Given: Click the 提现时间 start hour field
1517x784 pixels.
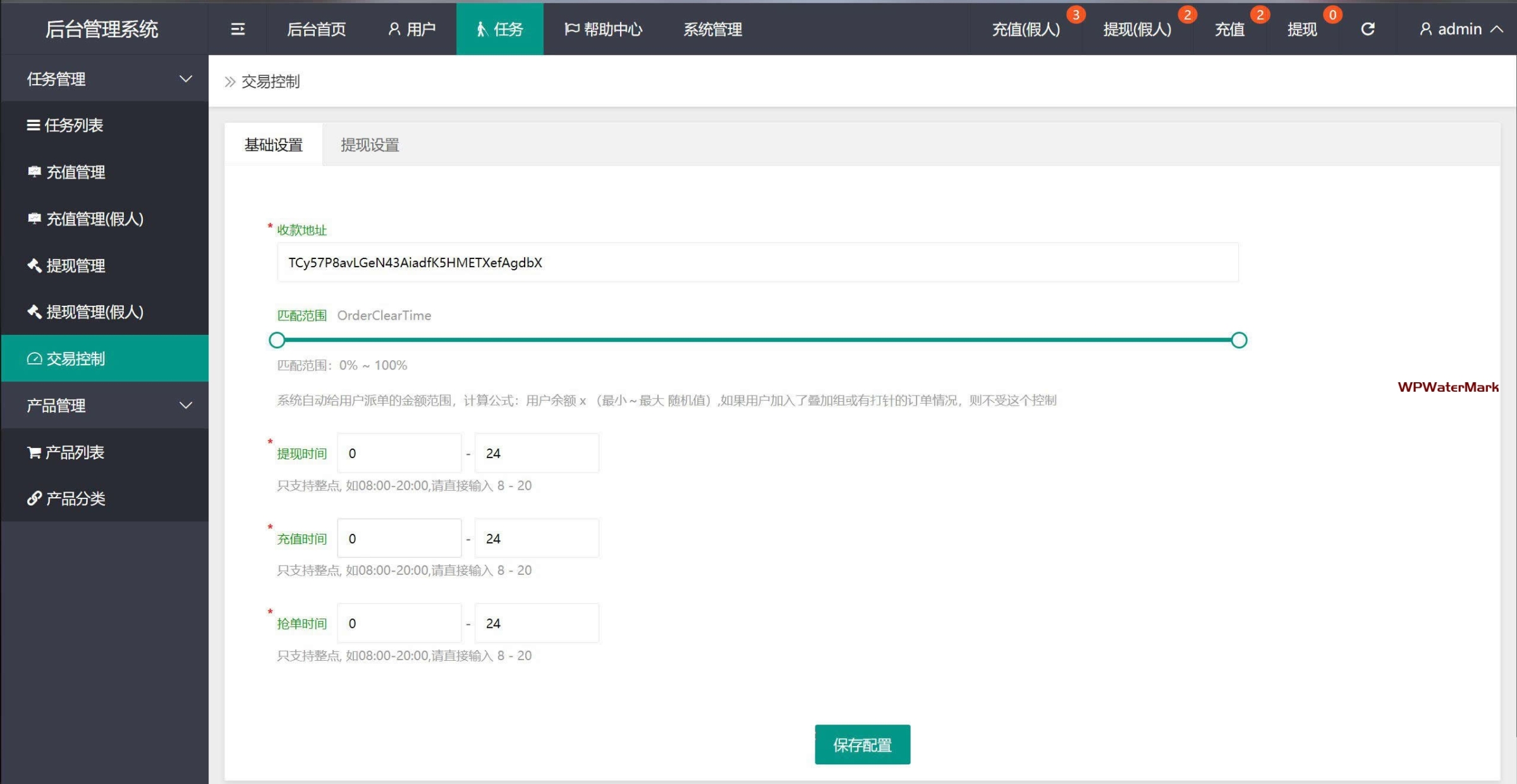Looking at the screenshot, I should (399, 453).
